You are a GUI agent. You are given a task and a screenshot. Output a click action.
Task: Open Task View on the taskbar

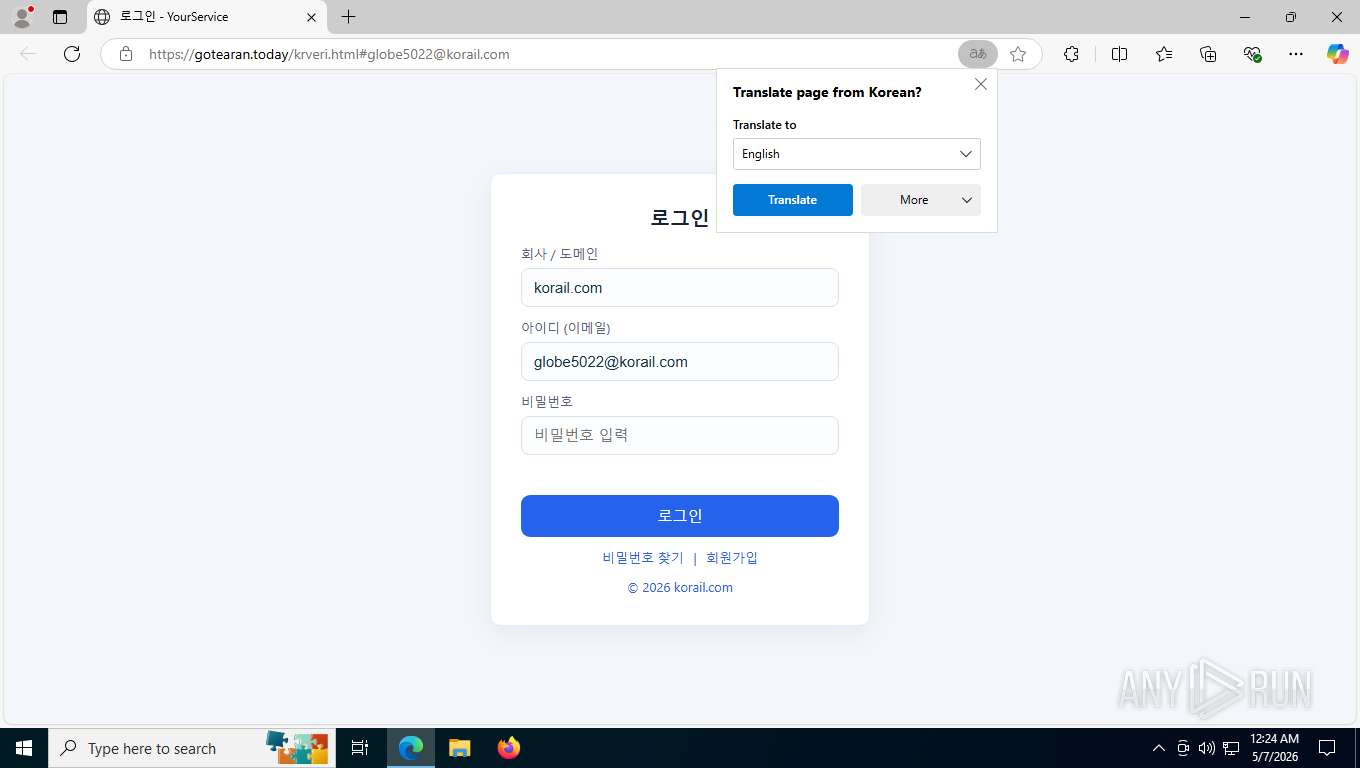(360, 748)
